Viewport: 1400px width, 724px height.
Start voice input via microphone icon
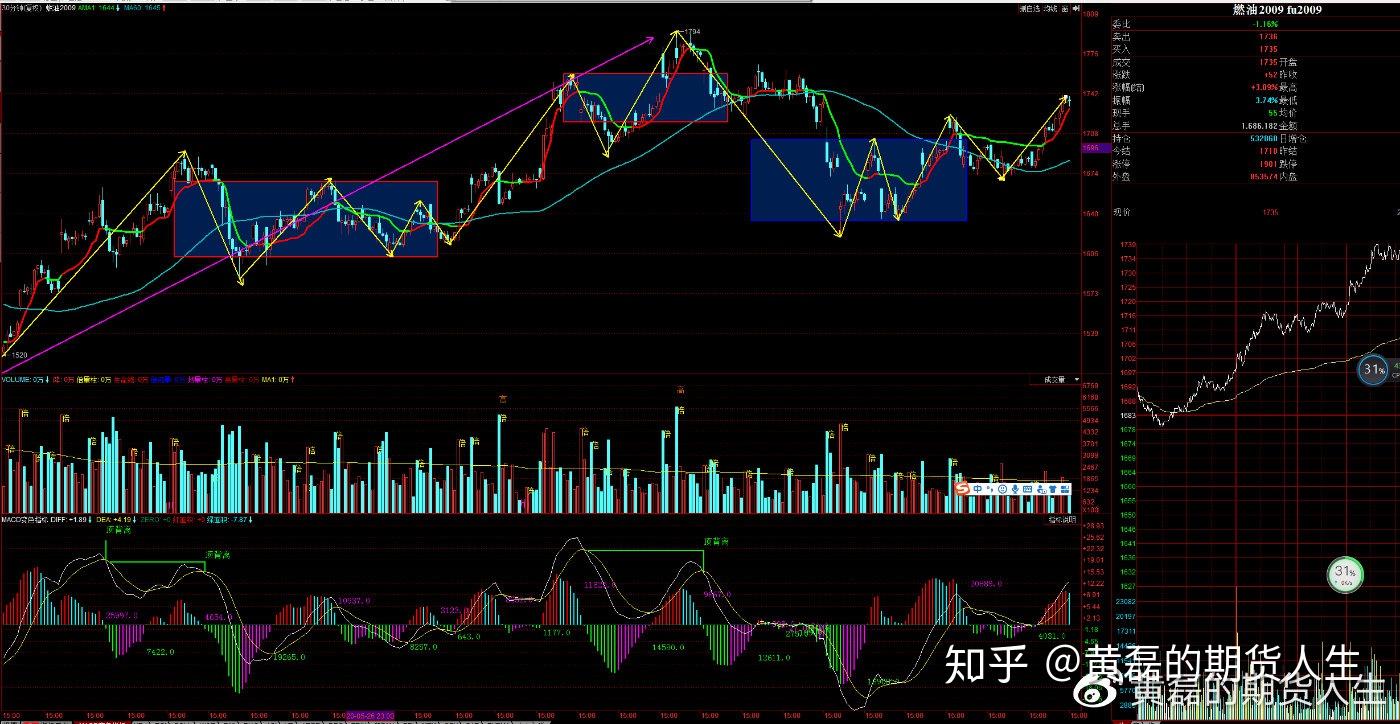coord(1015,489)
